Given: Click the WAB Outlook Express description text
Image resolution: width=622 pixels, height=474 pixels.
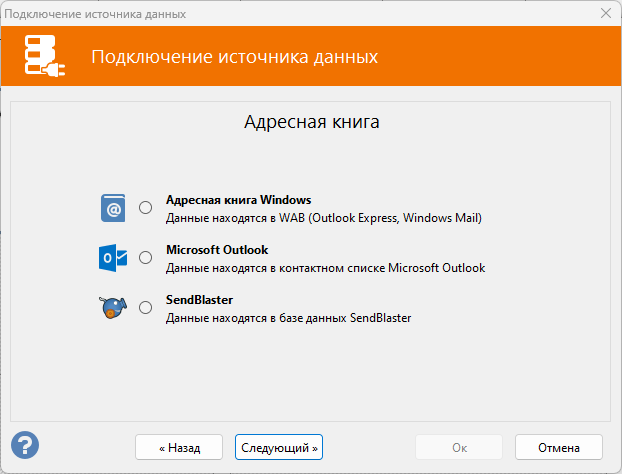Looking at the screenshot, I should point(324,218).
